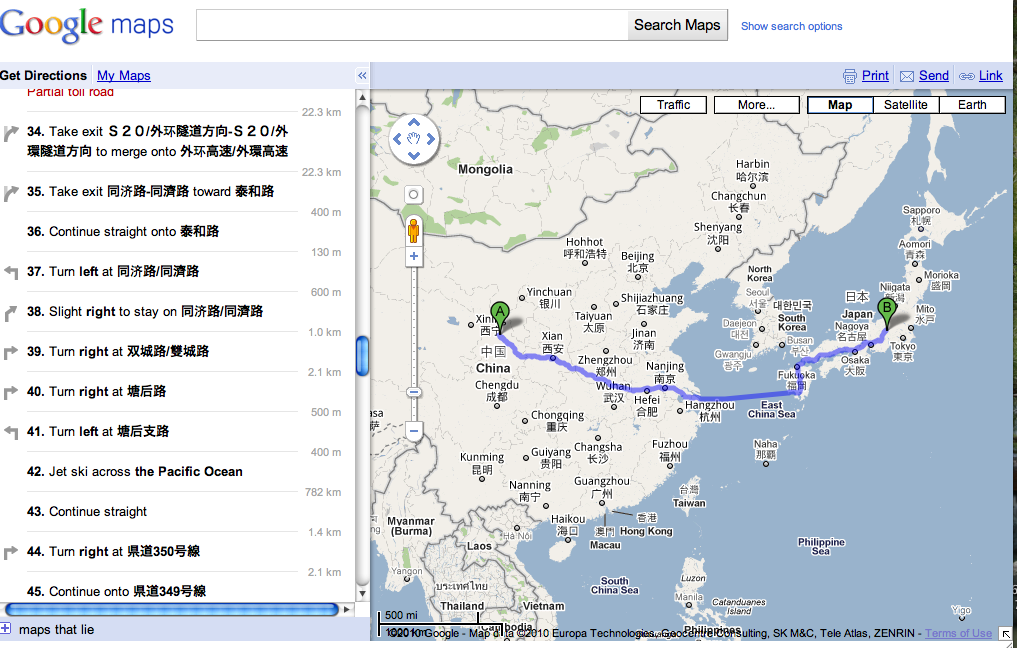
Task: Click the zoom in plus button
Action: click(413, 256)
